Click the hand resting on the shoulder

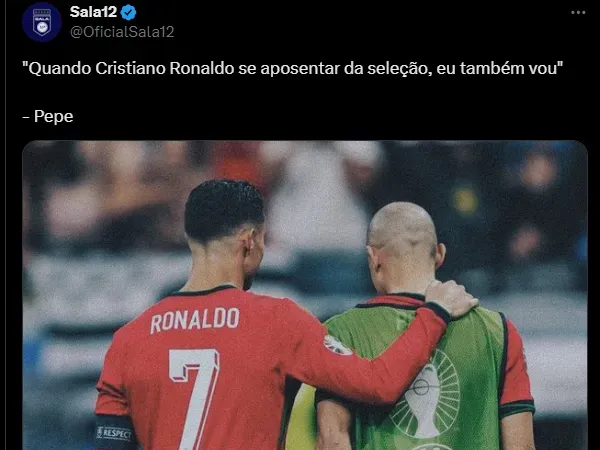[x=452, y=298]
